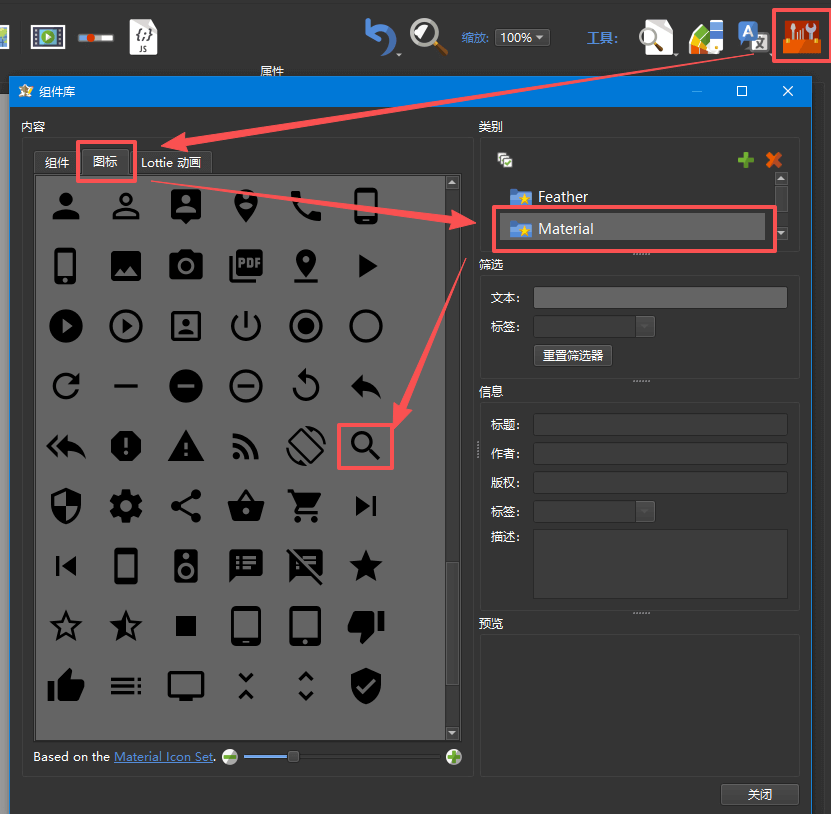Screen dimensions: 831x814
Task: Expand the info section tag dropdown
Action: [645, 511]
